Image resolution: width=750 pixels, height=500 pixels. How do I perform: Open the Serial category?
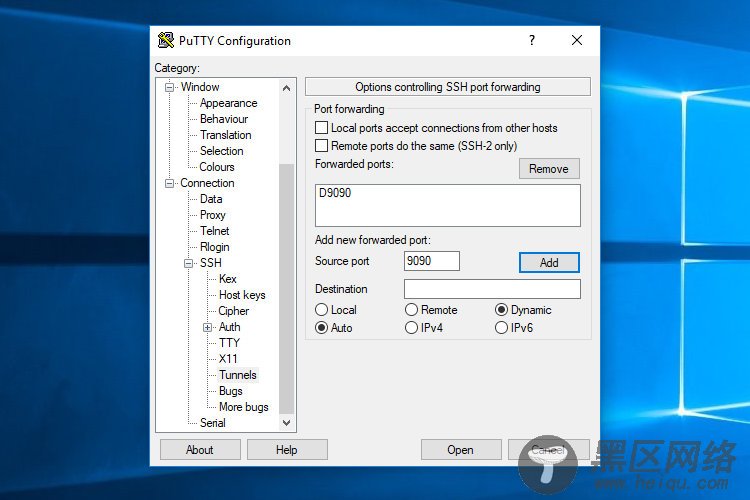(212, 423)
